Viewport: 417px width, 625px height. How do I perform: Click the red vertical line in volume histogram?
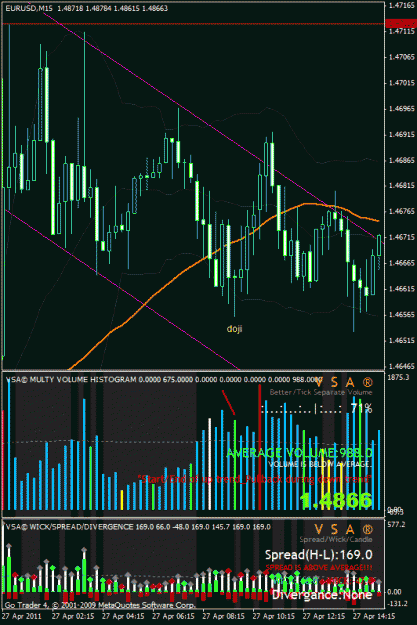[x=260, y=446]
